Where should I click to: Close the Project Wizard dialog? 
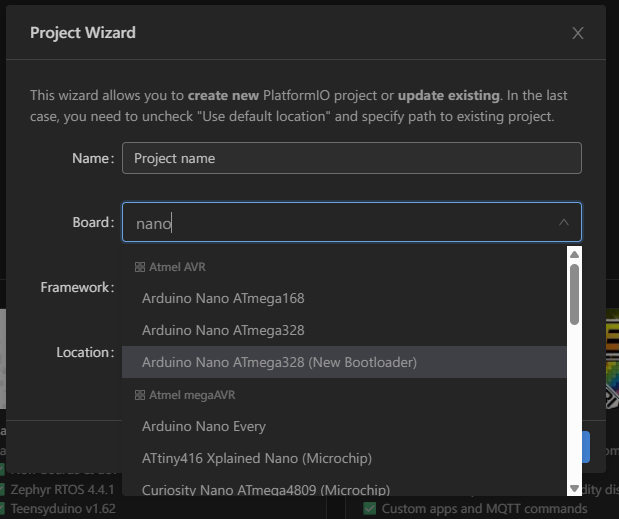click(x=578, y=33)
